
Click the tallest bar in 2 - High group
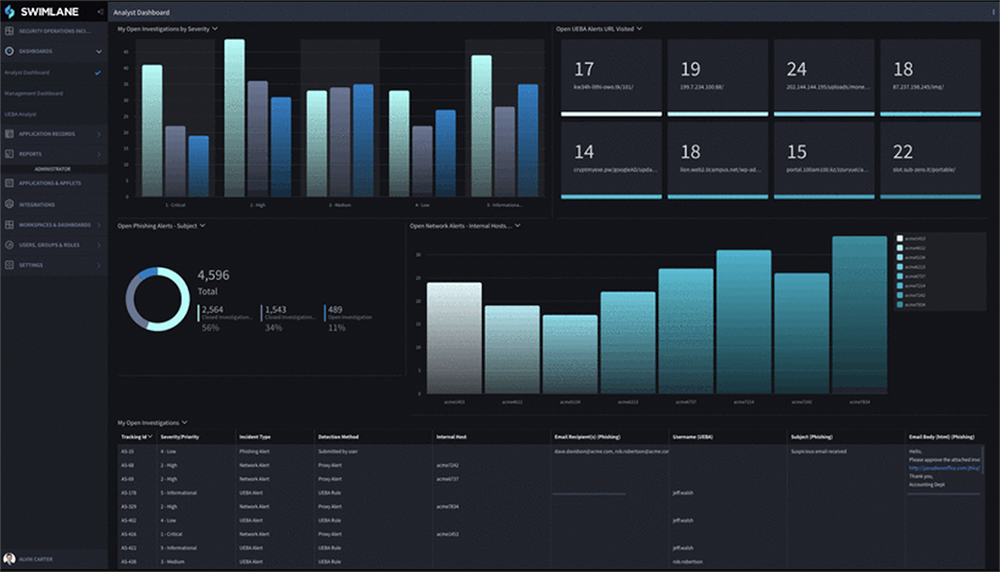234,118
